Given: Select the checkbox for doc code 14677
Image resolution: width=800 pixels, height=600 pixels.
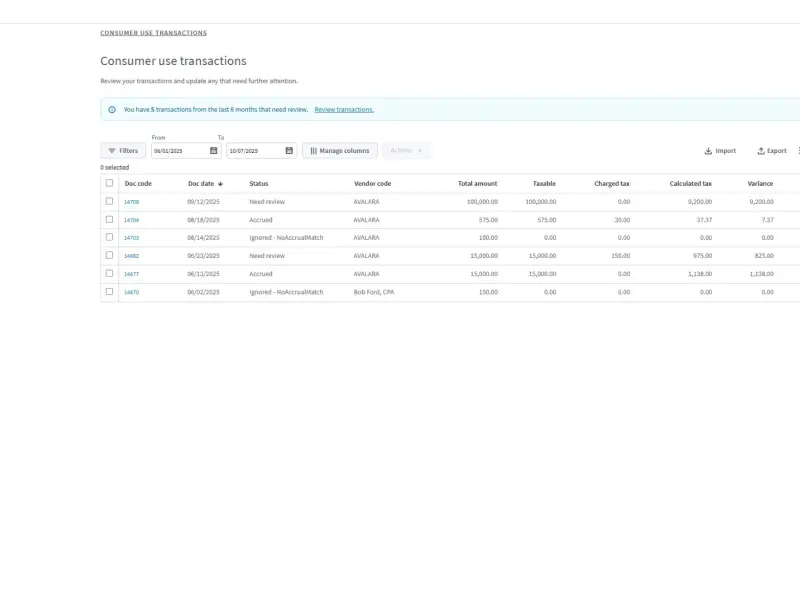Looking at the screenshot, I should [x=109, y=273].
